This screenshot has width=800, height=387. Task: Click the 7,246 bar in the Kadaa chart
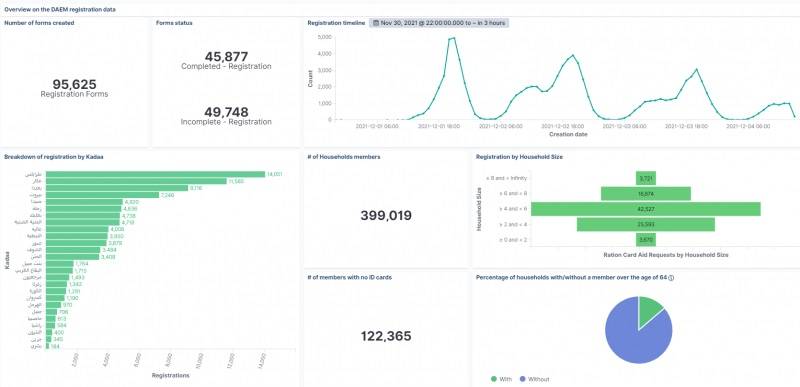click(103, 195)
